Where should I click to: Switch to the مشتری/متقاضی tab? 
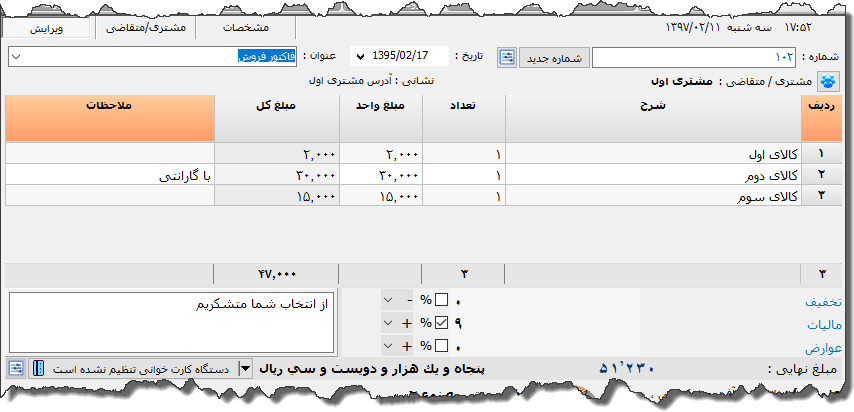coord(145,28)
